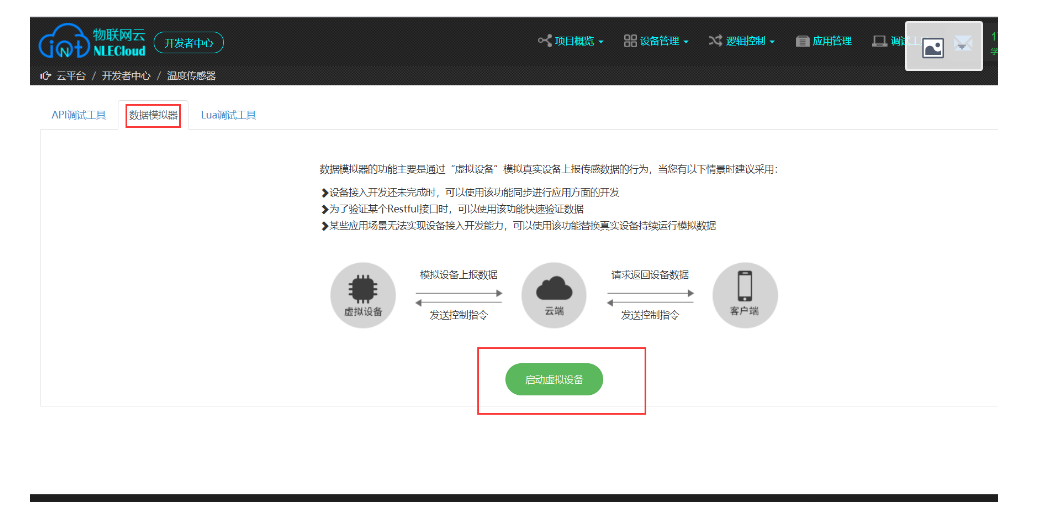
Task: Select 温度传感器 in the breadcrumb
Action: point(191,76)
